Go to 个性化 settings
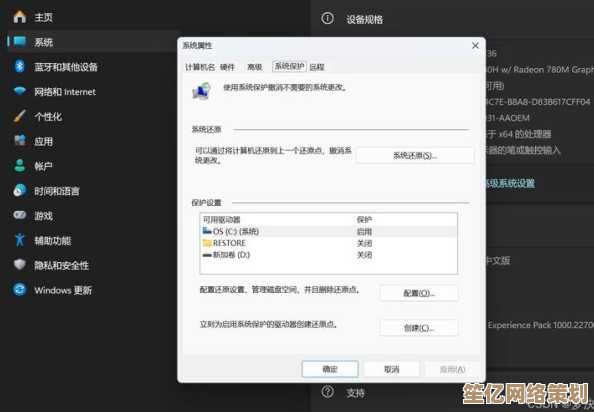 point(48,117)
